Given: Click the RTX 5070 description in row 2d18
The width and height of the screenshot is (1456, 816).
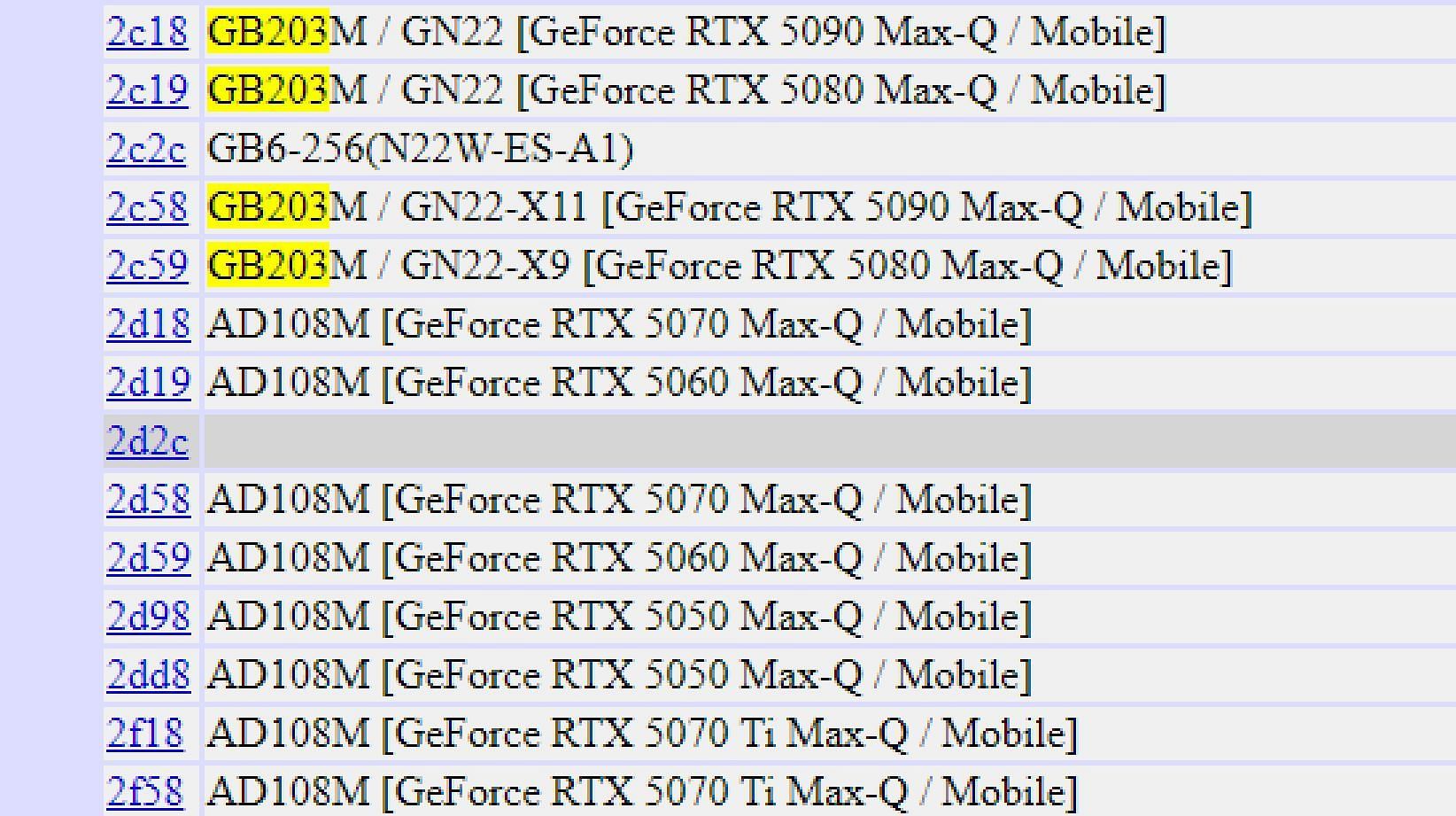Looking at the screenshot, I should pos(619,325).
